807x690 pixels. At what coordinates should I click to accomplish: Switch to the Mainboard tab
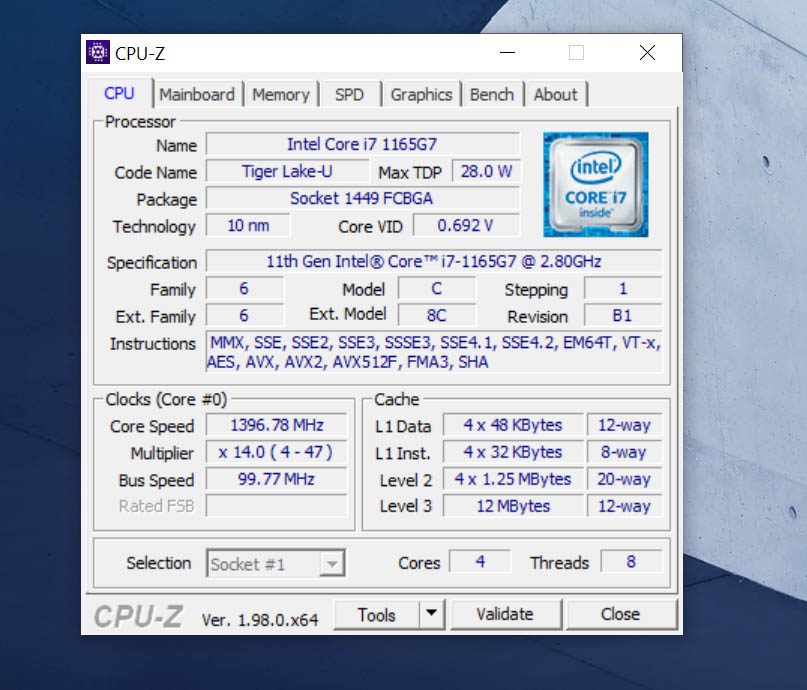pyautogui.click(x=197, y=95)
